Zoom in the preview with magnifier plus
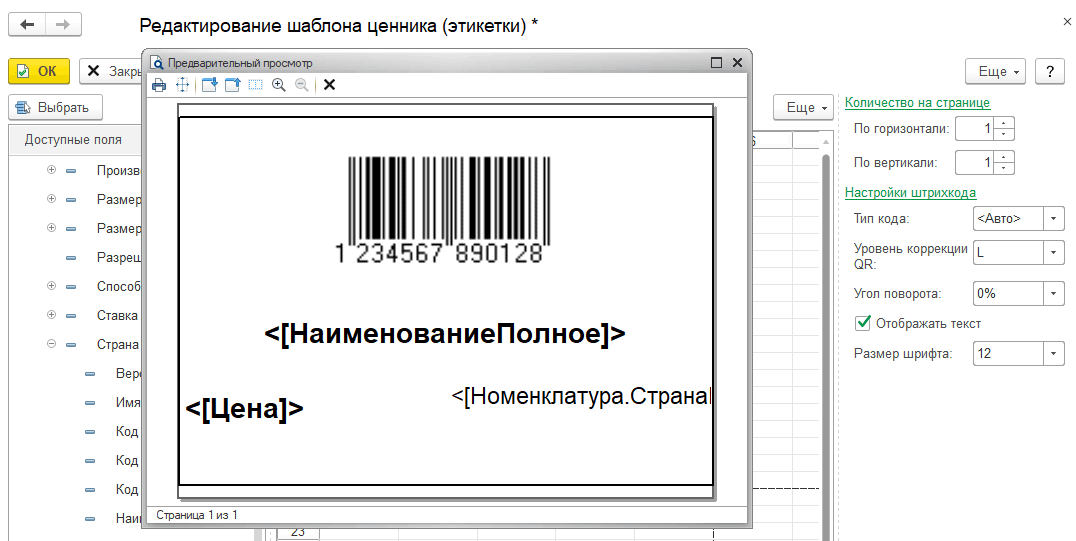 point(279,85)
